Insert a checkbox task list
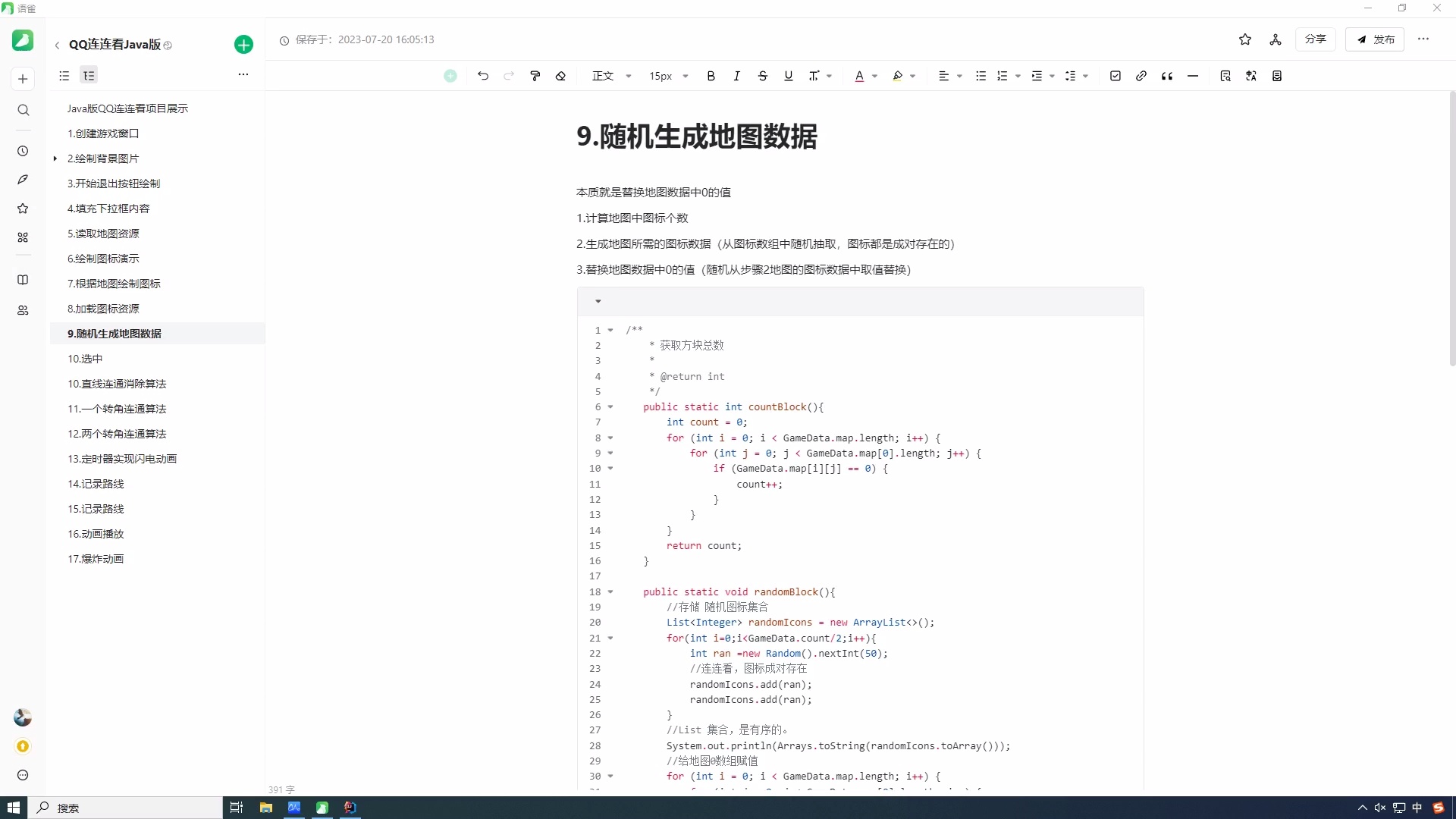Screen dimensions: 1456x819 (x=1115, y=76)
